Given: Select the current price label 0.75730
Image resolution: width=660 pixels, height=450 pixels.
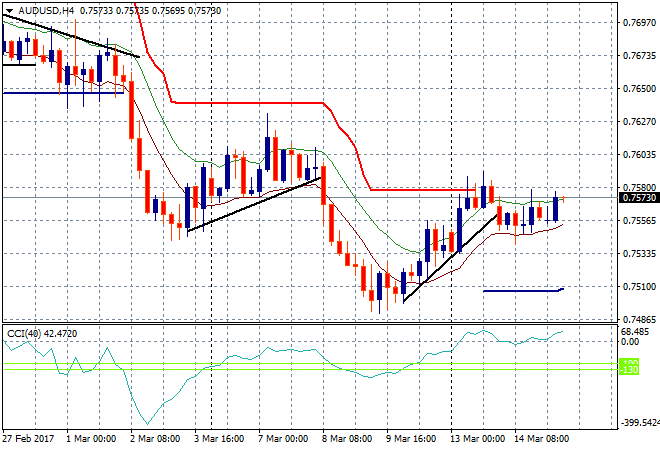Looking at the screenshot, I should [x=639, y=198].
